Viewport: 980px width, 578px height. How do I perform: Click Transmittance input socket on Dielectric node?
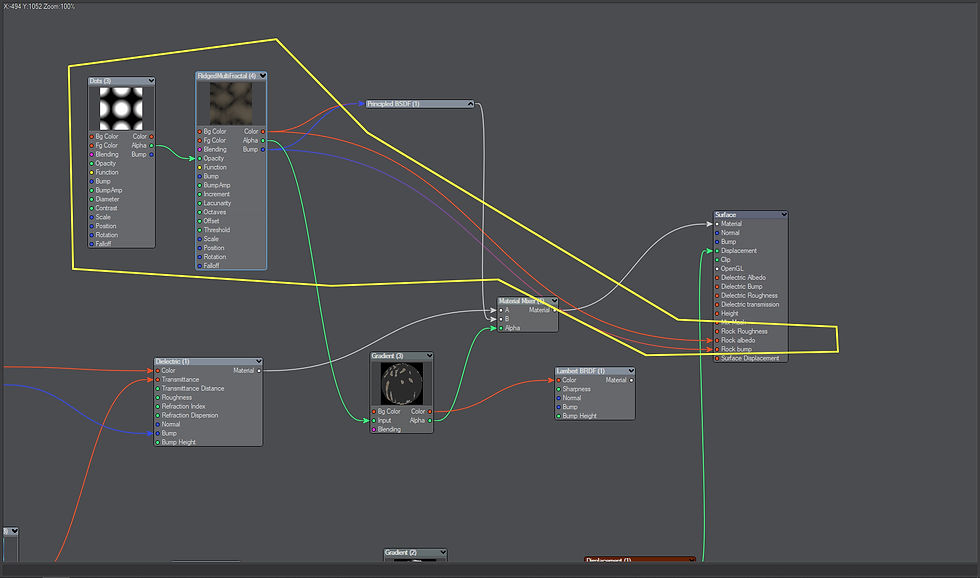click(x=158, y=379)
